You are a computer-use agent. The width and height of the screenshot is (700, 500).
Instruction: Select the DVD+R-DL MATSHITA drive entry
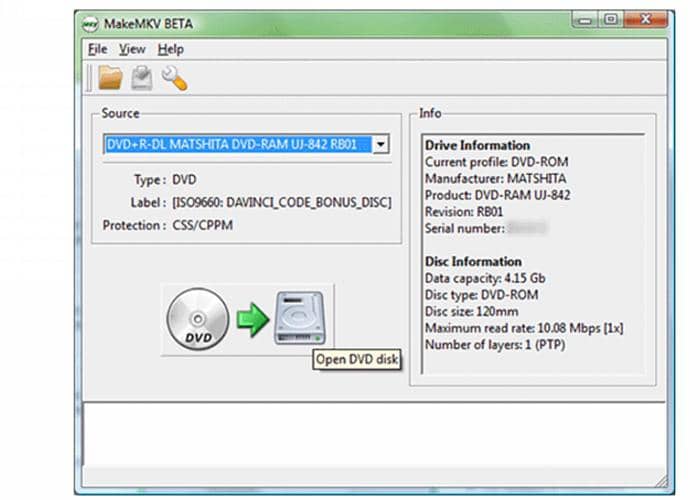tap(238, 144)
